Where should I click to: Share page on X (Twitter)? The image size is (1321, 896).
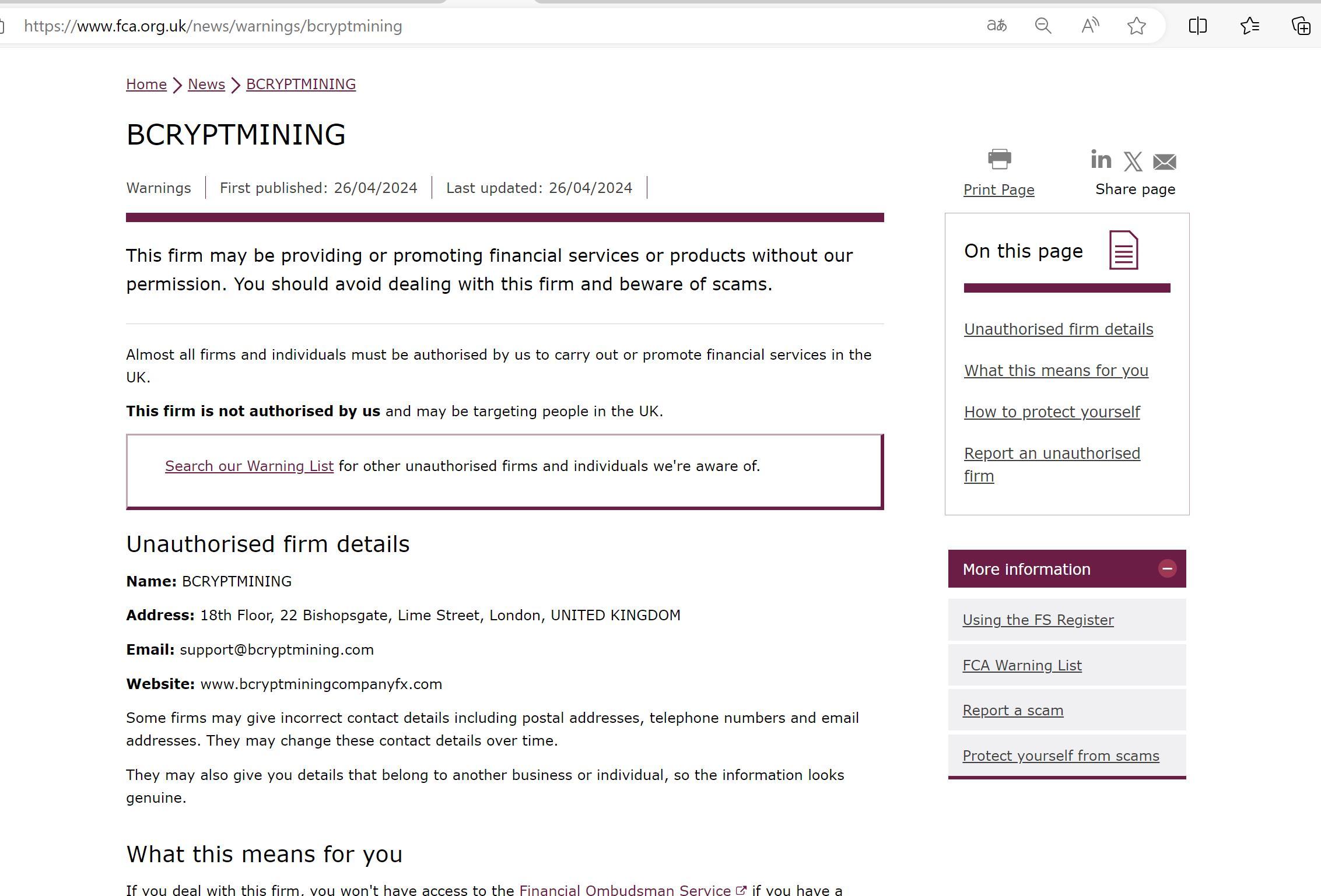click(1133, 161)
